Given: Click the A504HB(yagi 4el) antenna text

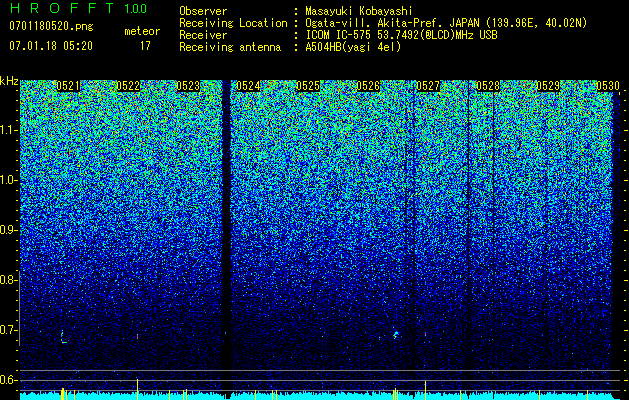Looking at the screenshot, I should pos(353,47).
